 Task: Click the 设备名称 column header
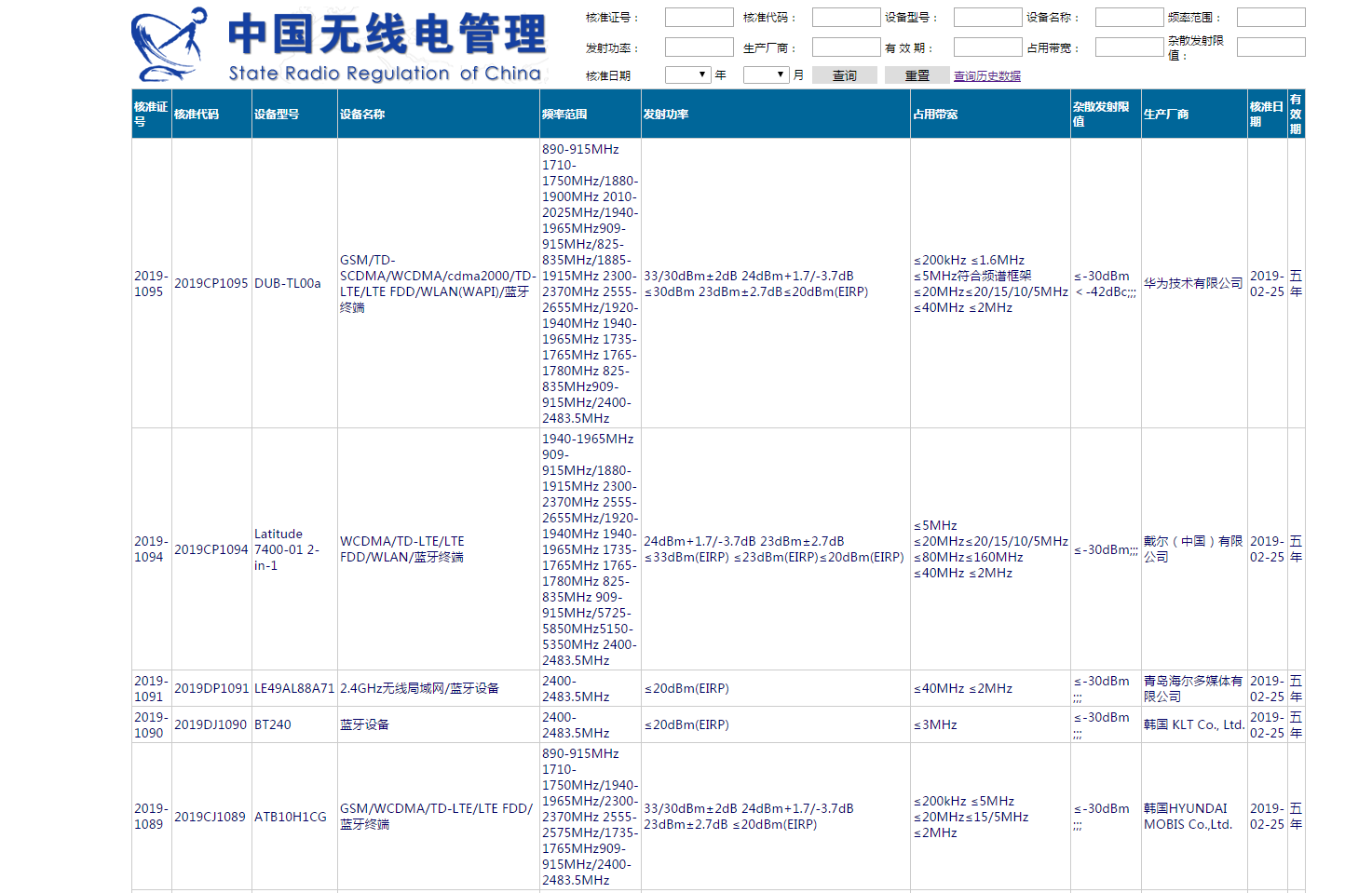(x=439, y=114)
